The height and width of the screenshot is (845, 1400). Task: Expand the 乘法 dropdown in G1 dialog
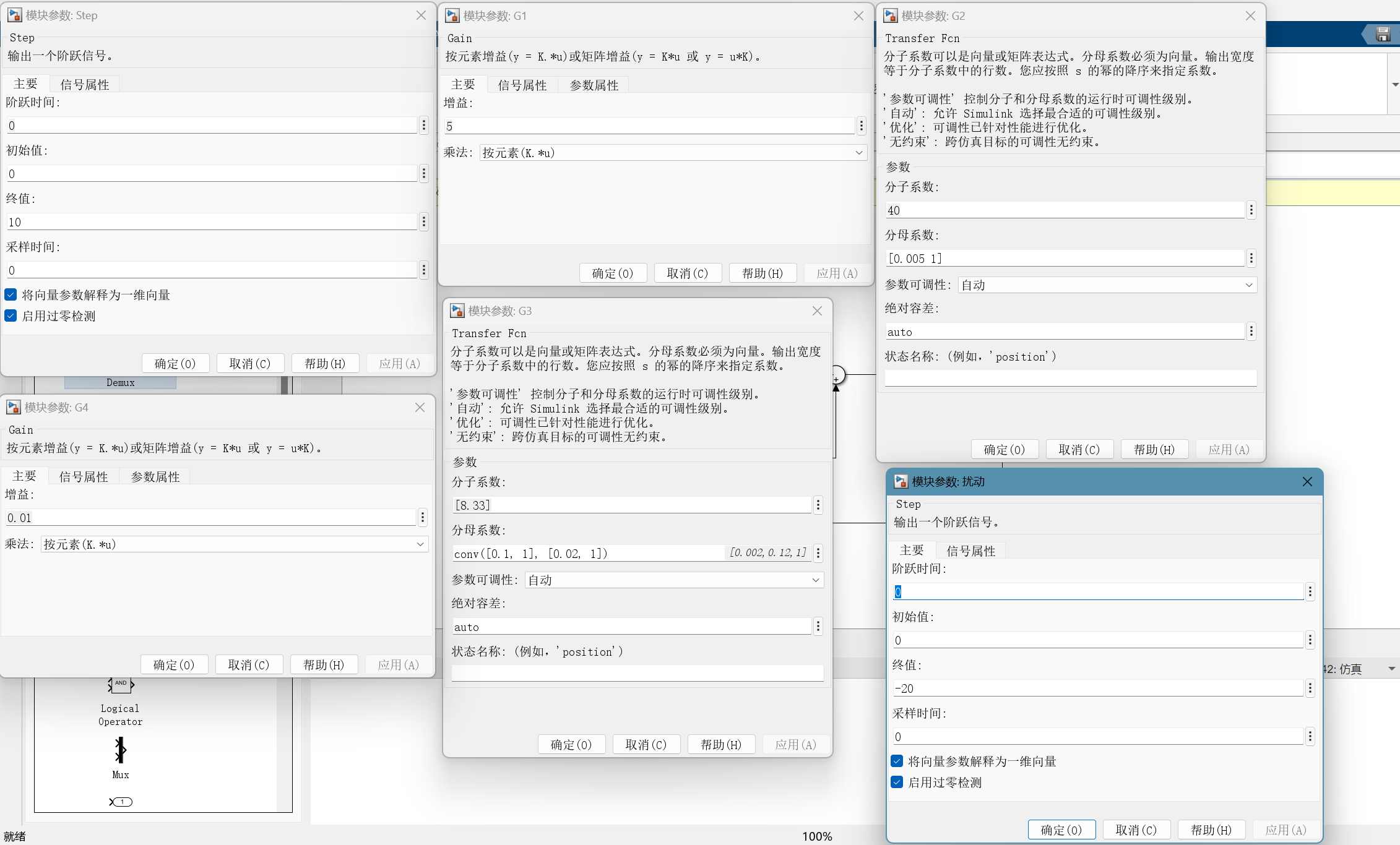click(x=673, y=153)
